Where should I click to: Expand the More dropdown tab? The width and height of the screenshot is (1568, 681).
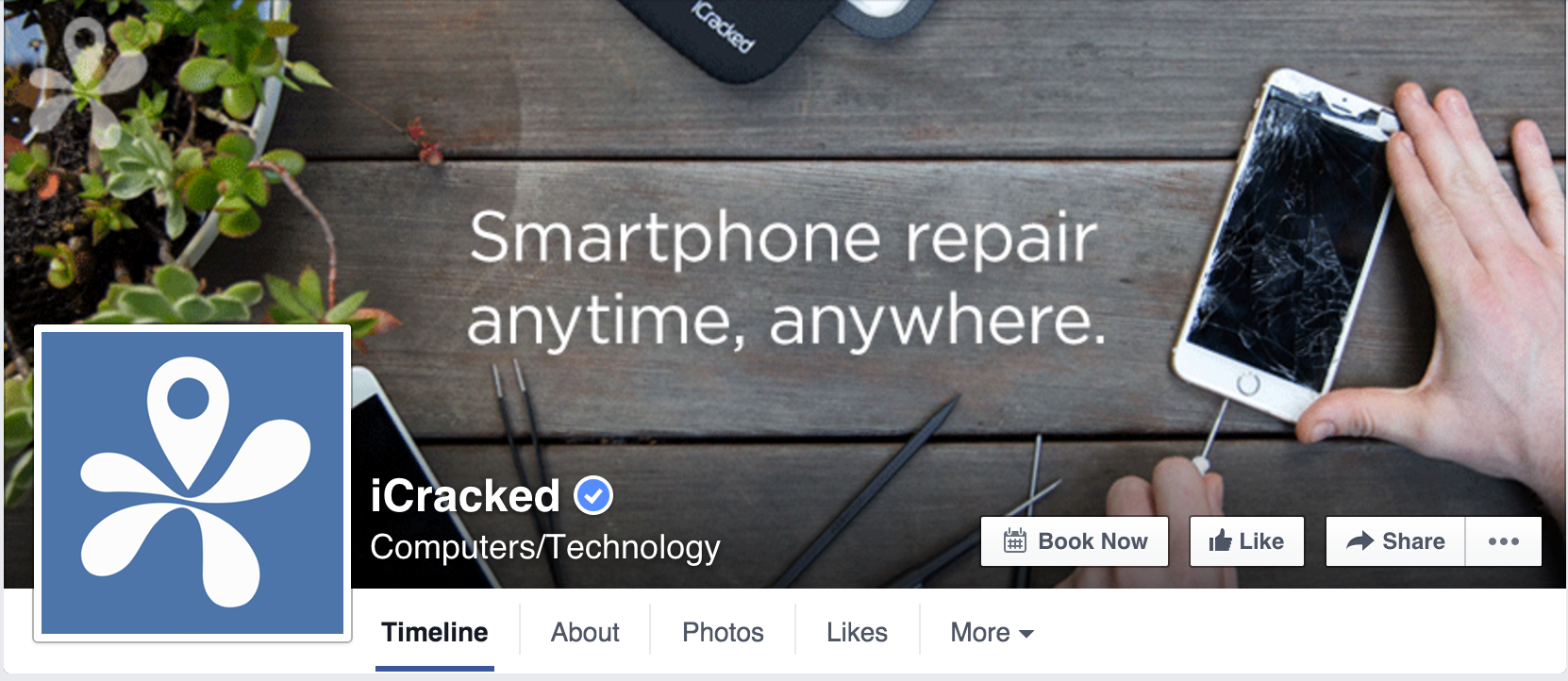click(x=992, y=632)
